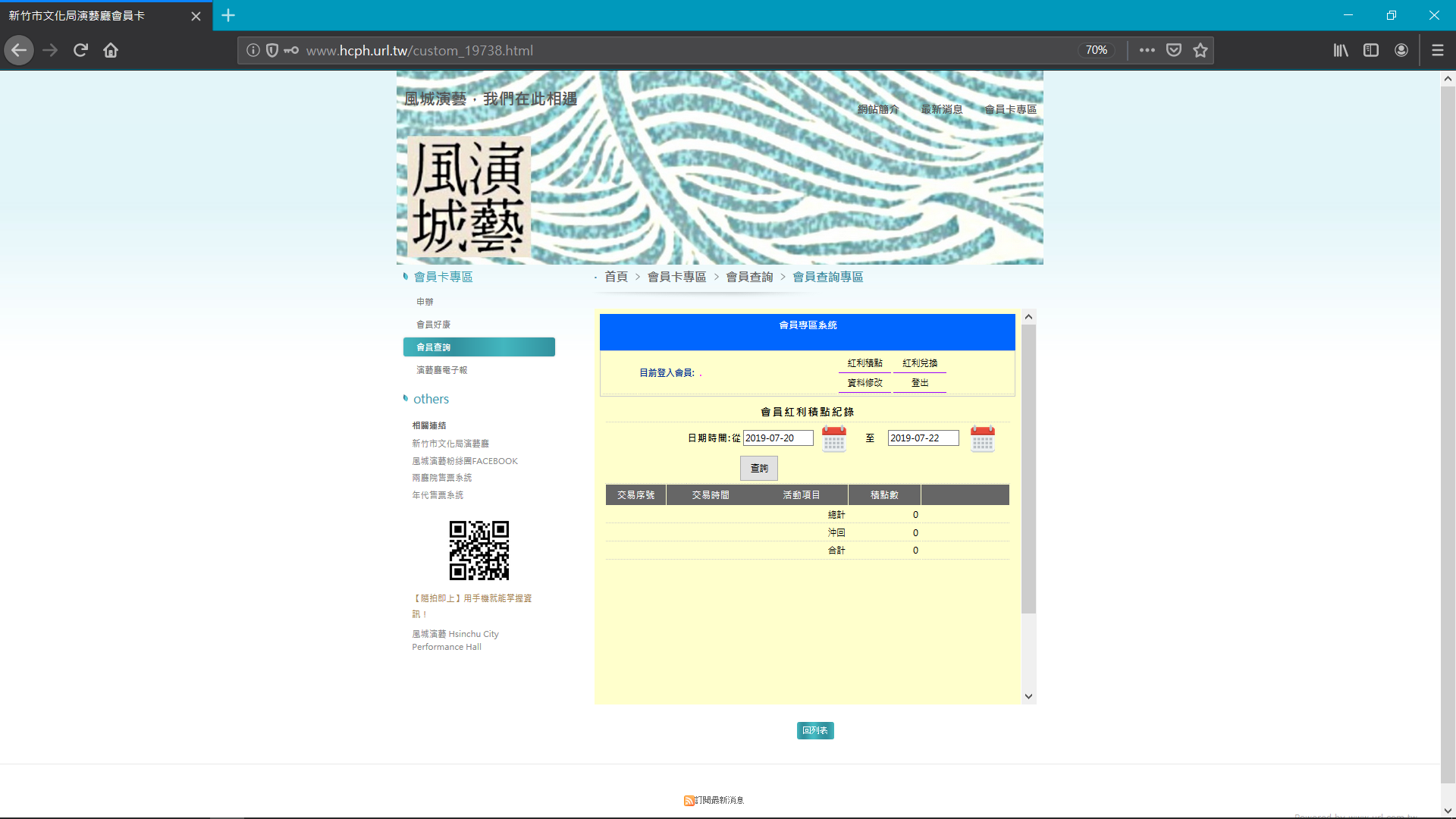Open page actions three-dot menu
The height and width of the screenshot is (819, 1456).
pyautogui.click(x=1147, y=50)
